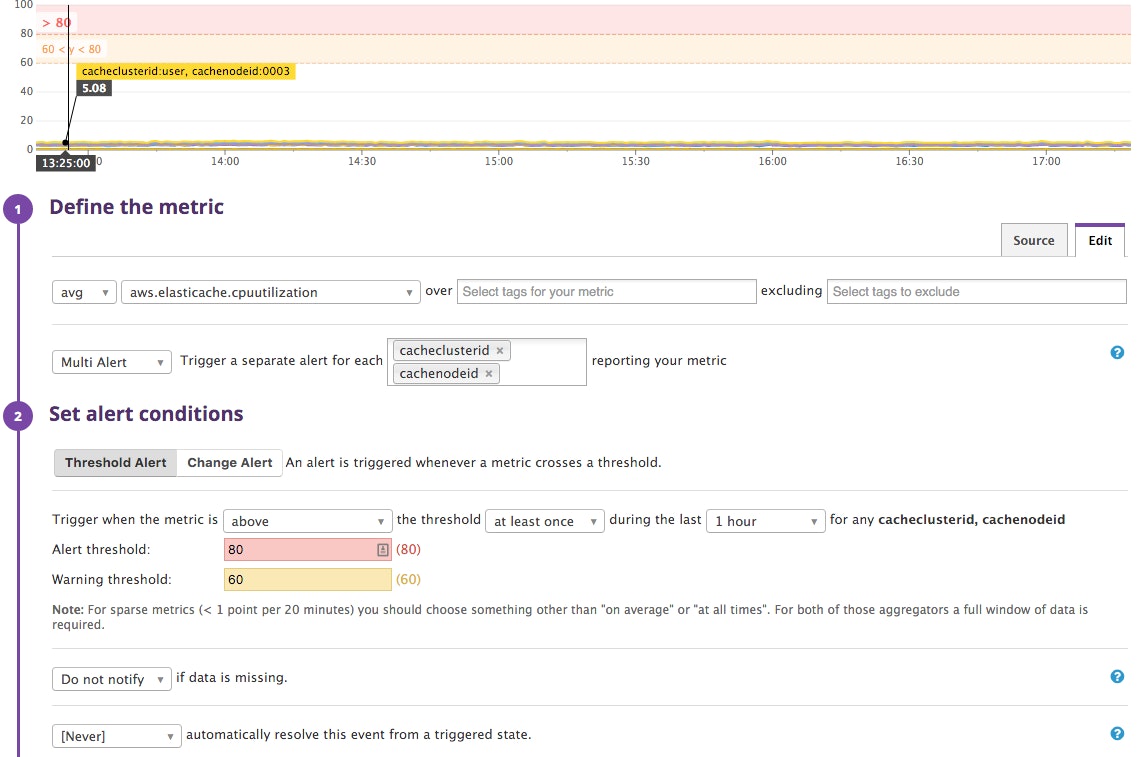Switch to the Source tab
1146x757 pixels.
pyautogui.click(x=1033, y=240)
